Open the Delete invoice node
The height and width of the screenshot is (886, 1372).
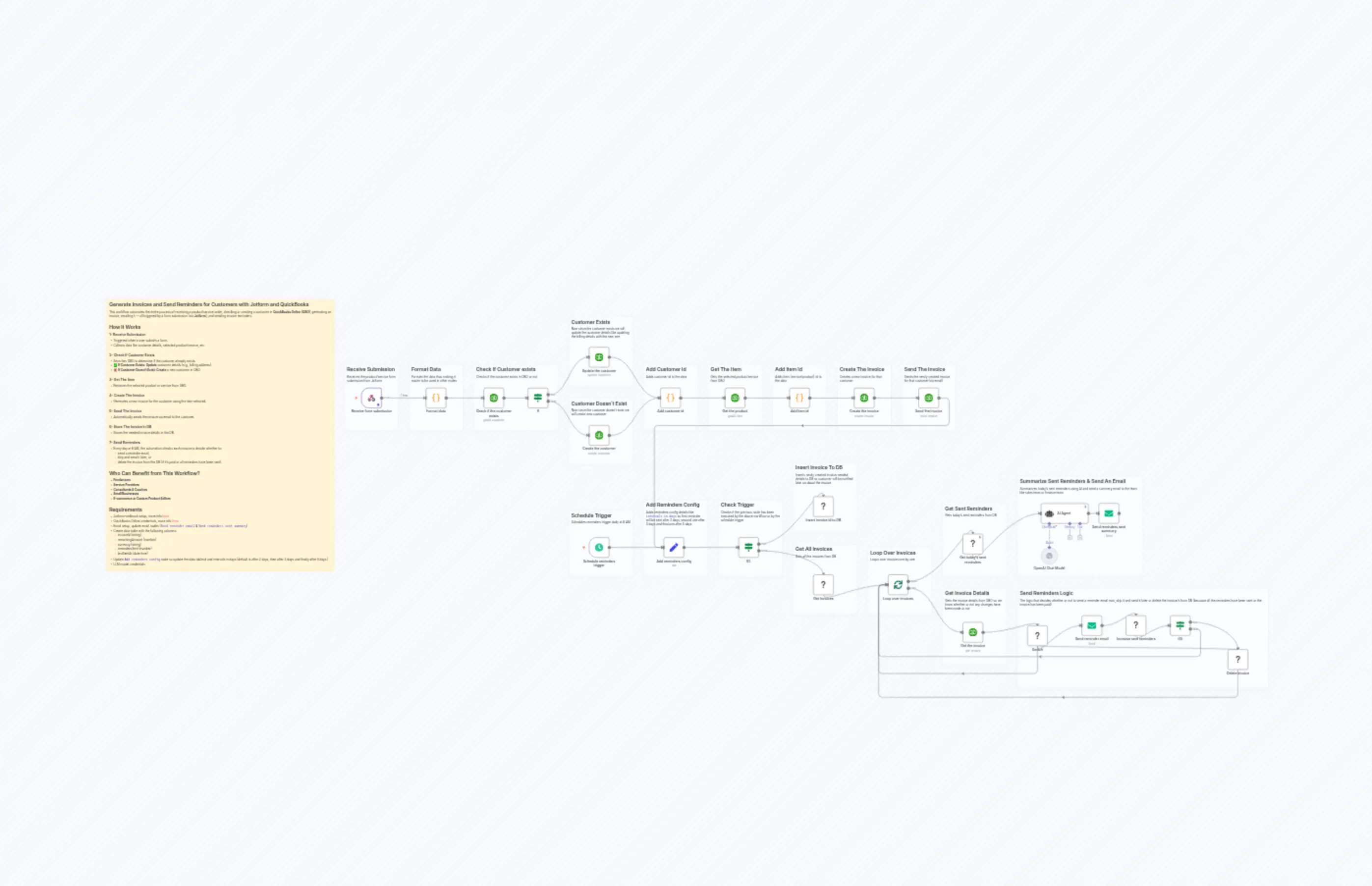[1237, 659]
